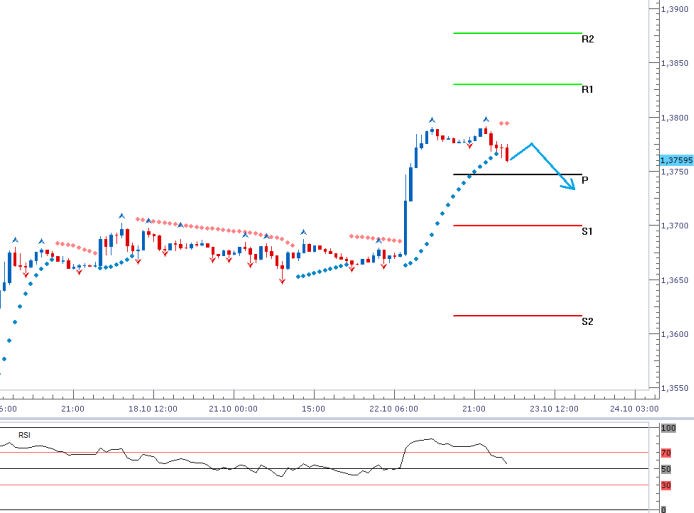694x513 pixels.
Task: Click the 1,3550 price axis label
Action: click(x=675, y=388)
